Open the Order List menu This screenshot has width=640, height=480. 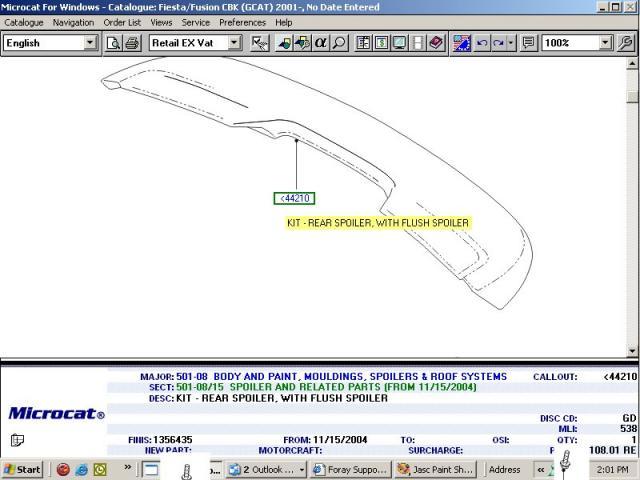[x=122, y=22]
